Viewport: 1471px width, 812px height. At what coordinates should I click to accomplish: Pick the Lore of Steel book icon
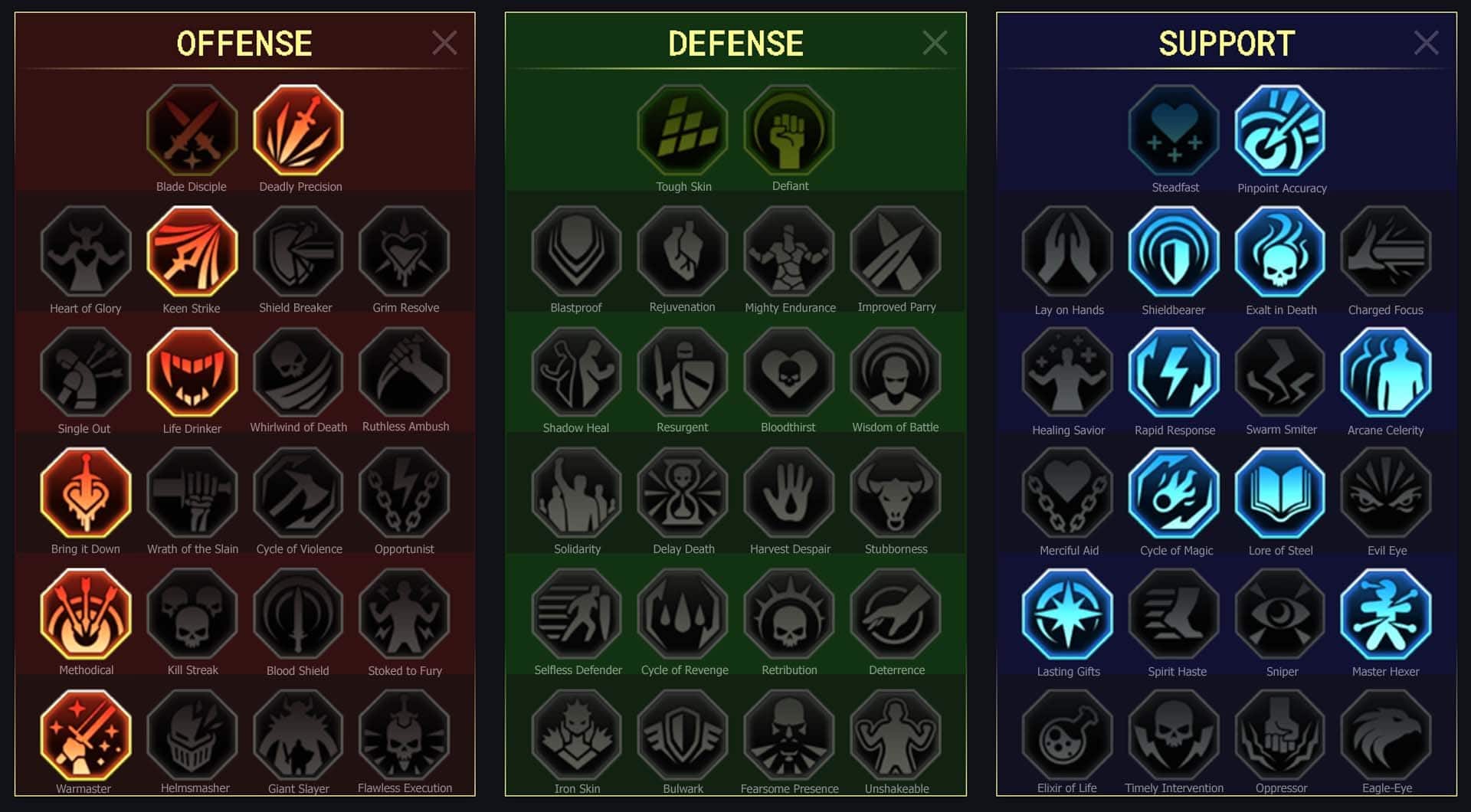coord(1280,493)
